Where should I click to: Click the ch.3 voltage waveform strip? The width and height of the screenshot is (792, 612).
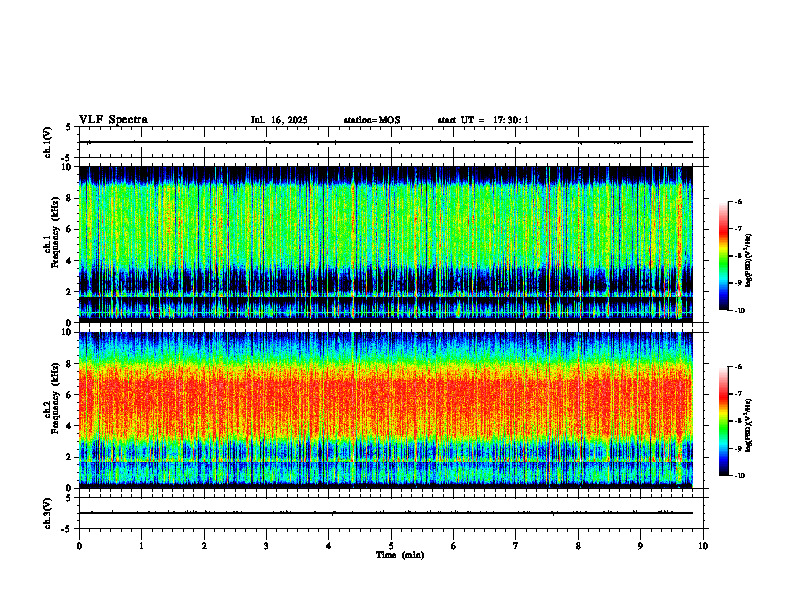pos(386,513)
